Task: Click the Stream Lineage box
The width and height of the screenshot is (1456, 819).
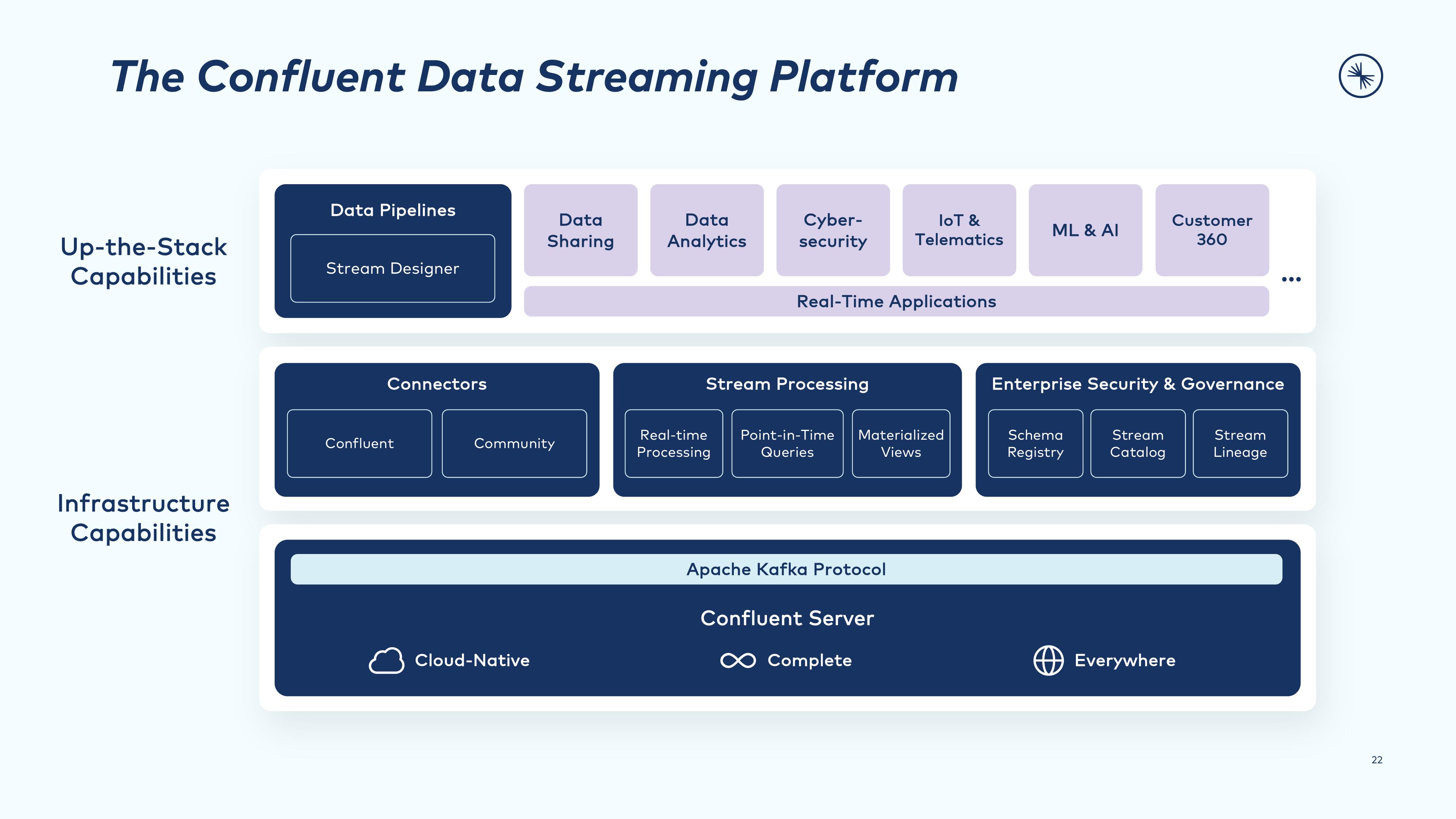Action: click(1240, 444)
